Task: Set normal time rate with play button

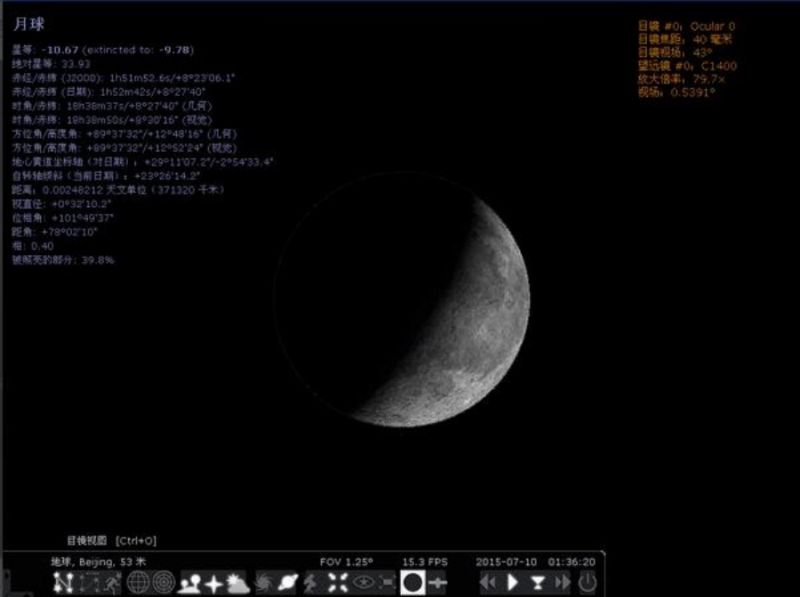Action: coord(513,582)
